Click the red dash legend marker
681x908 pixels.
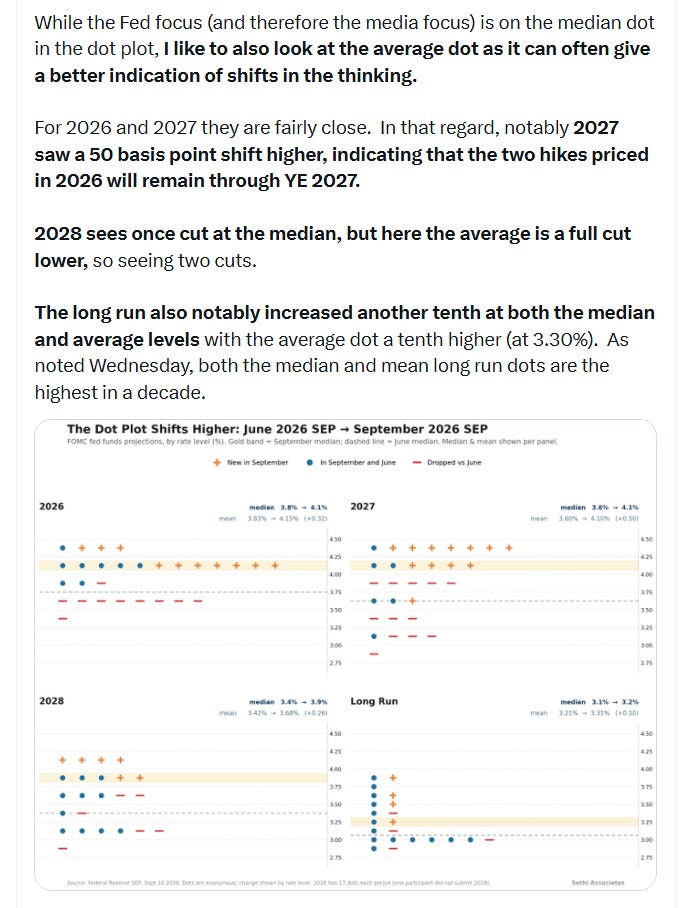[416, 463]
